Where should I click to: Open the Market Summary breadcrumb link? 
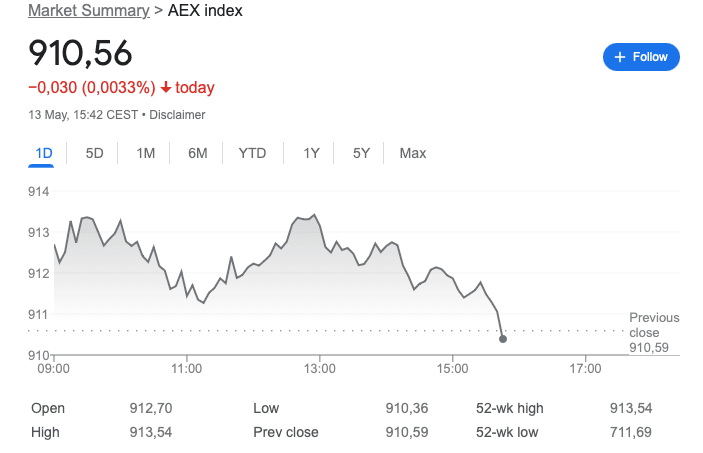(x=86, y=11)
